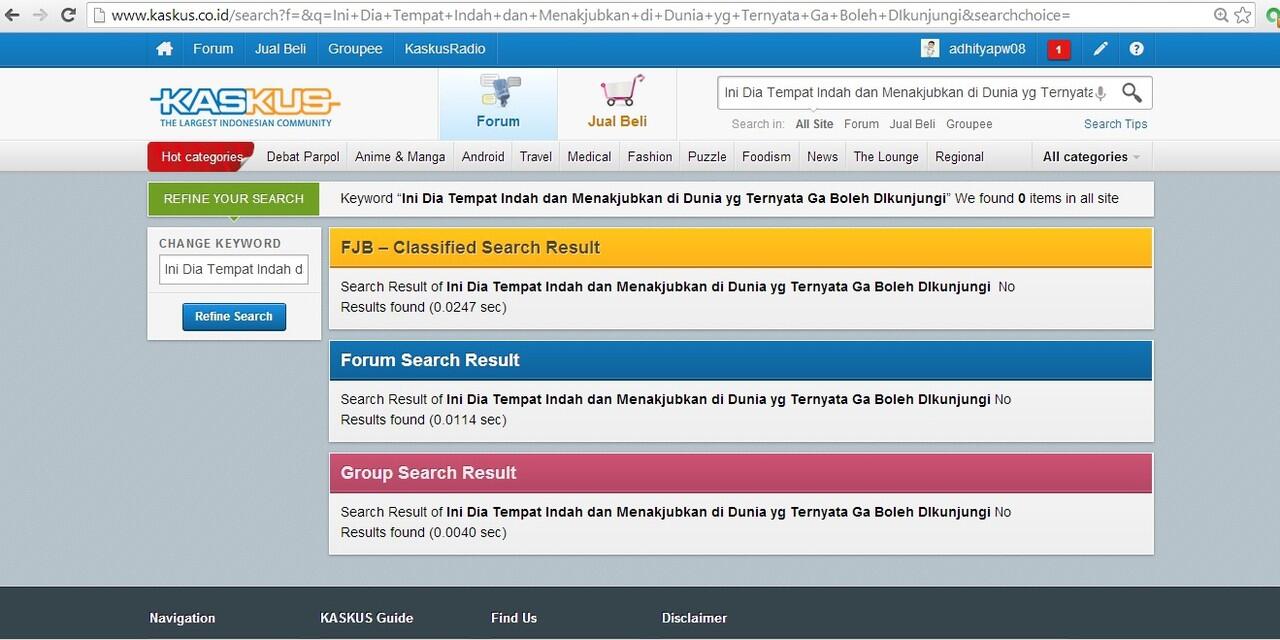The height and width of the screenshot is (640, 1280).
Task: Bookmark this page with the star icon
Action: 1243,15
